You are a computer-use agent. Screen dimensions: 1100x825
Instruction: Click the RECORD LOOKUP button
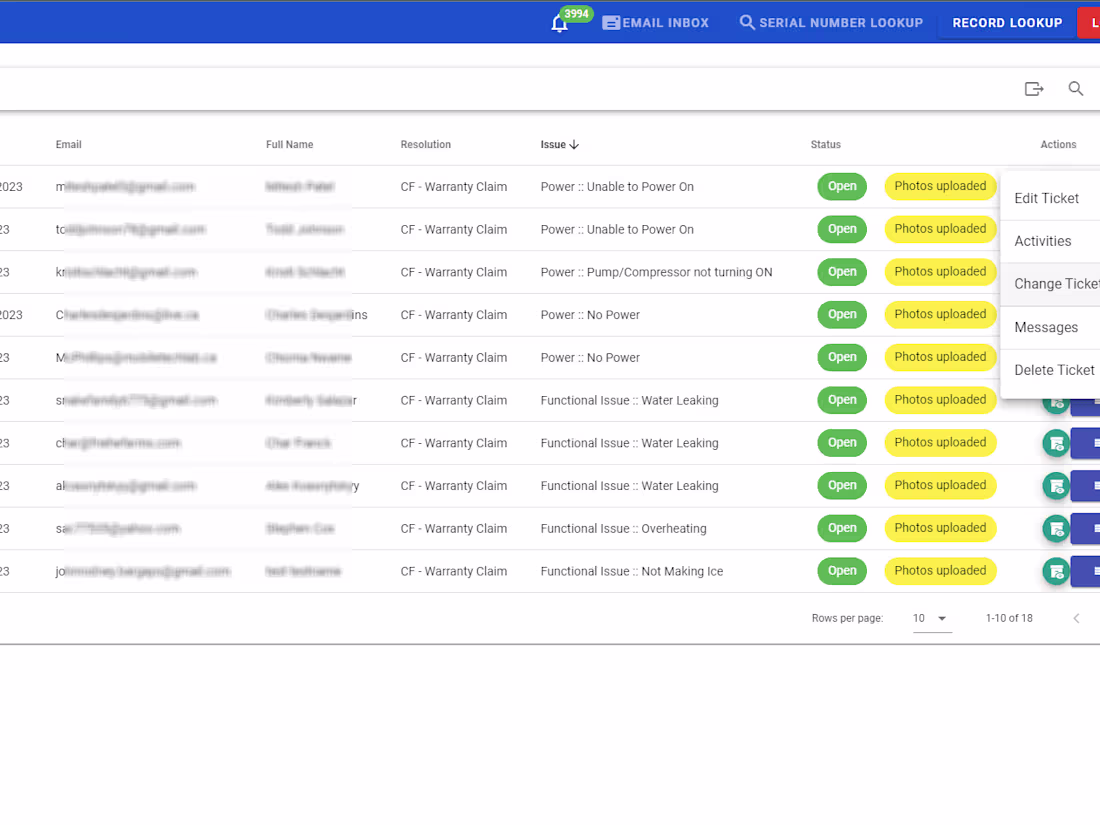click(1007, 22)
